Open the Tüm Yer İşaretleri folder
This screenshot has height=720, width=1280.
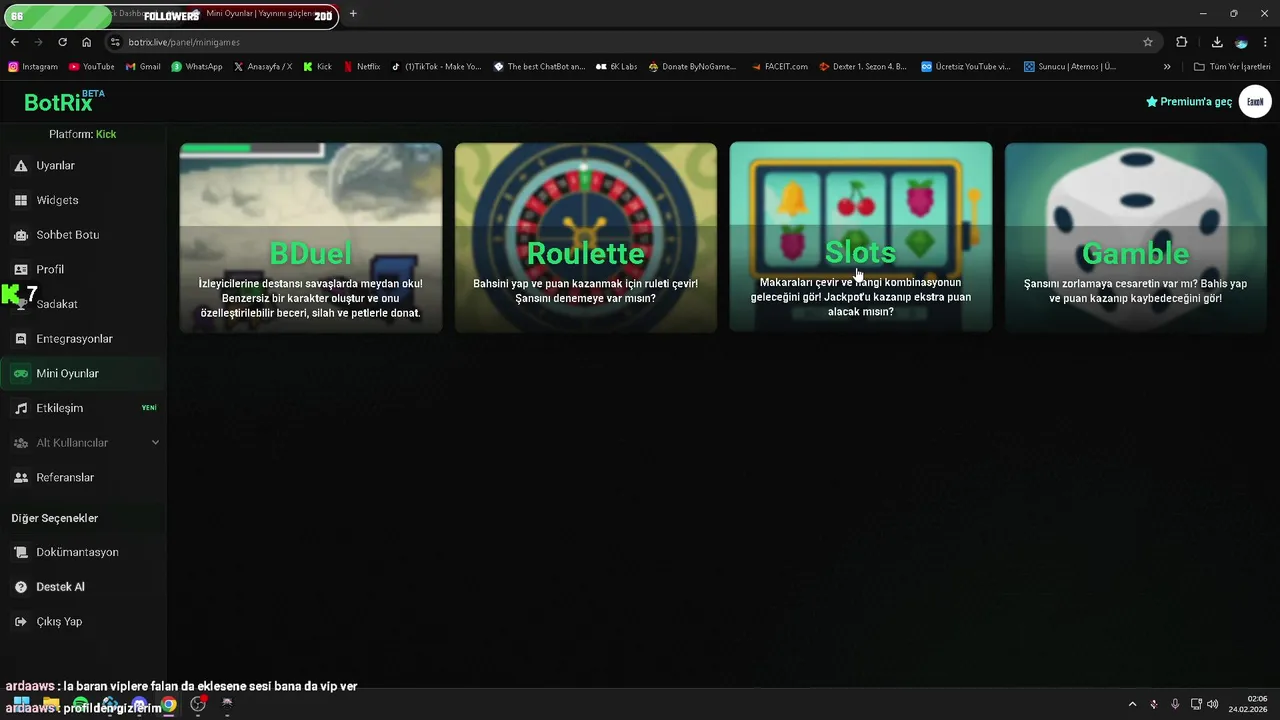(1232, 67)
